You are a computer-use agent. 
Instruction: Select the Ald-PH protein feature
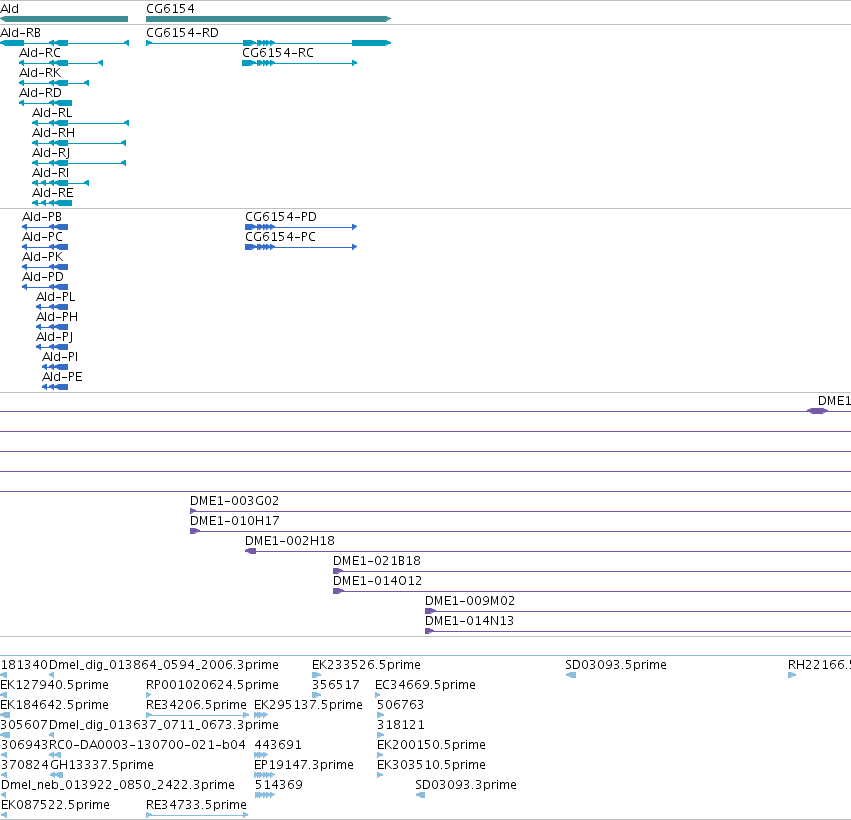(52, 327)
